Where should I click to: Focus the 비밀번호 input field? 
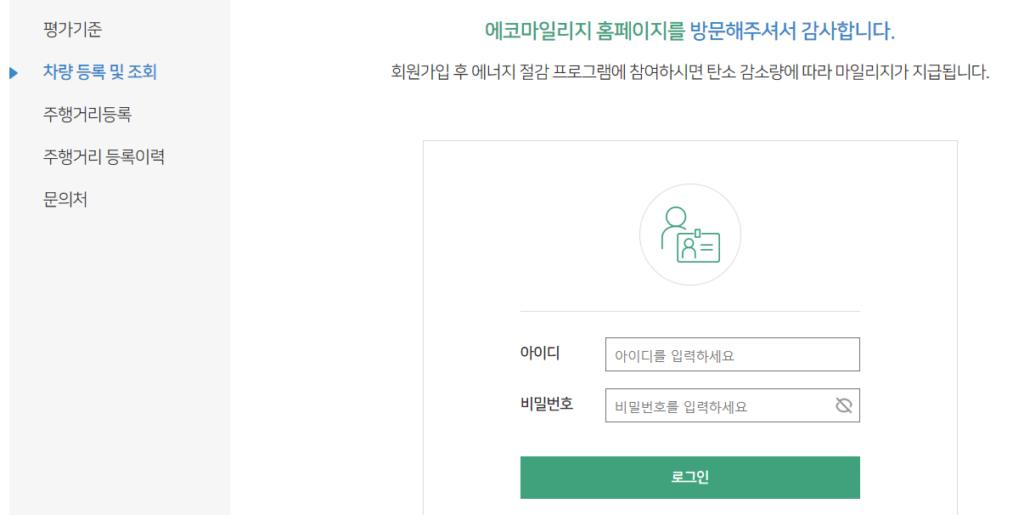coord(732,405)
